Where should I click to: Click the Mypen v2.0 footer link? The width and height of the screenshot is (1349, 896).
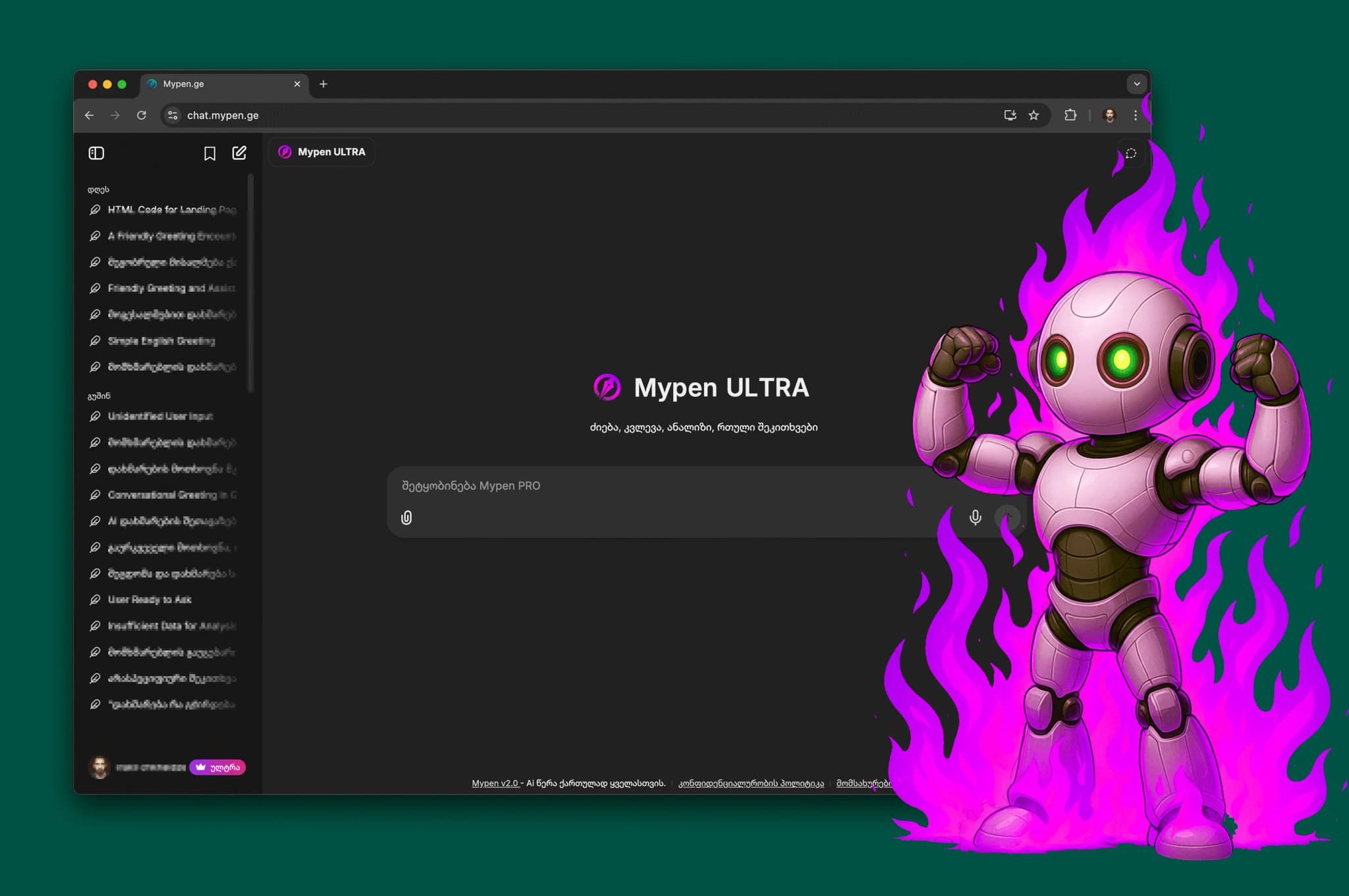[x=495, y=783]
